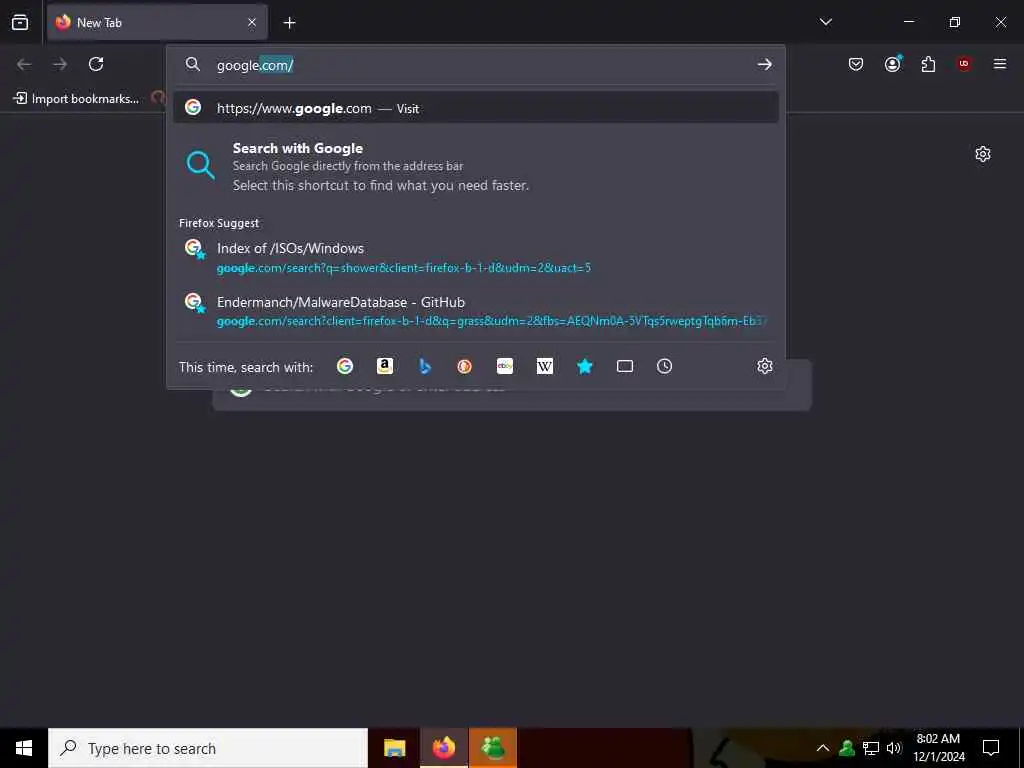Search this time with Amazon icon
1024x768 pixels.
[x=385, y=366]
